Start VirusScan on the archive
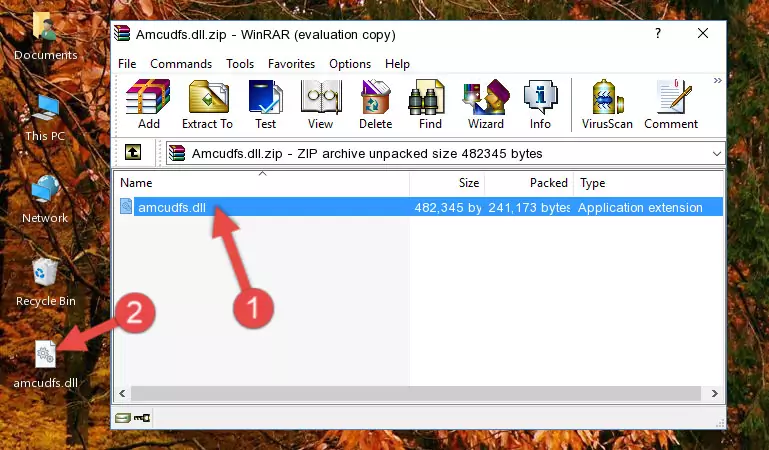The image size is (769, 450). [x=607, y=104]
